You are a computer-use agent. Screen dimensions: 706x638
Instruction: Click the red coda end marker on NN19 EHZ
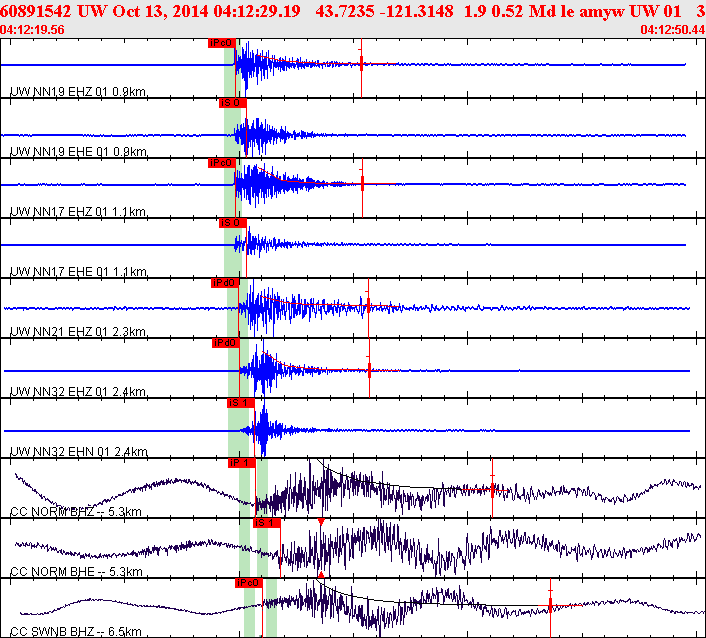tap(361, 64)
